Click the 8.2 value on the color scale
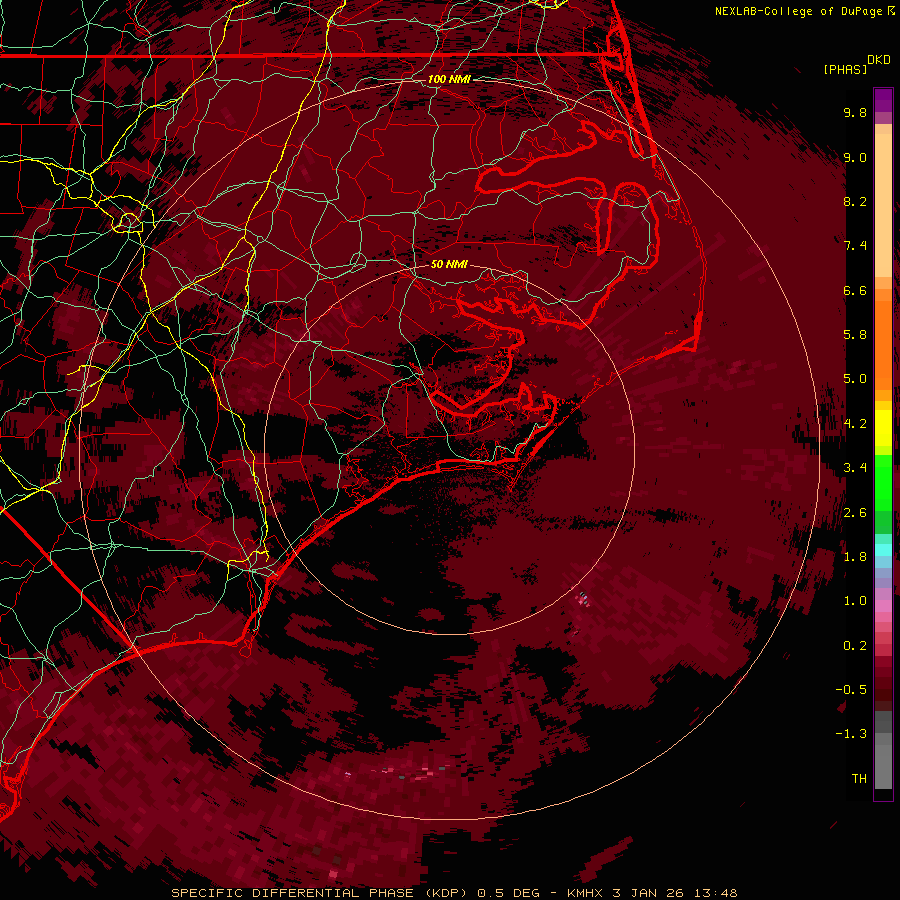This screenshot has height=900, width=900. tap(855, 201)
